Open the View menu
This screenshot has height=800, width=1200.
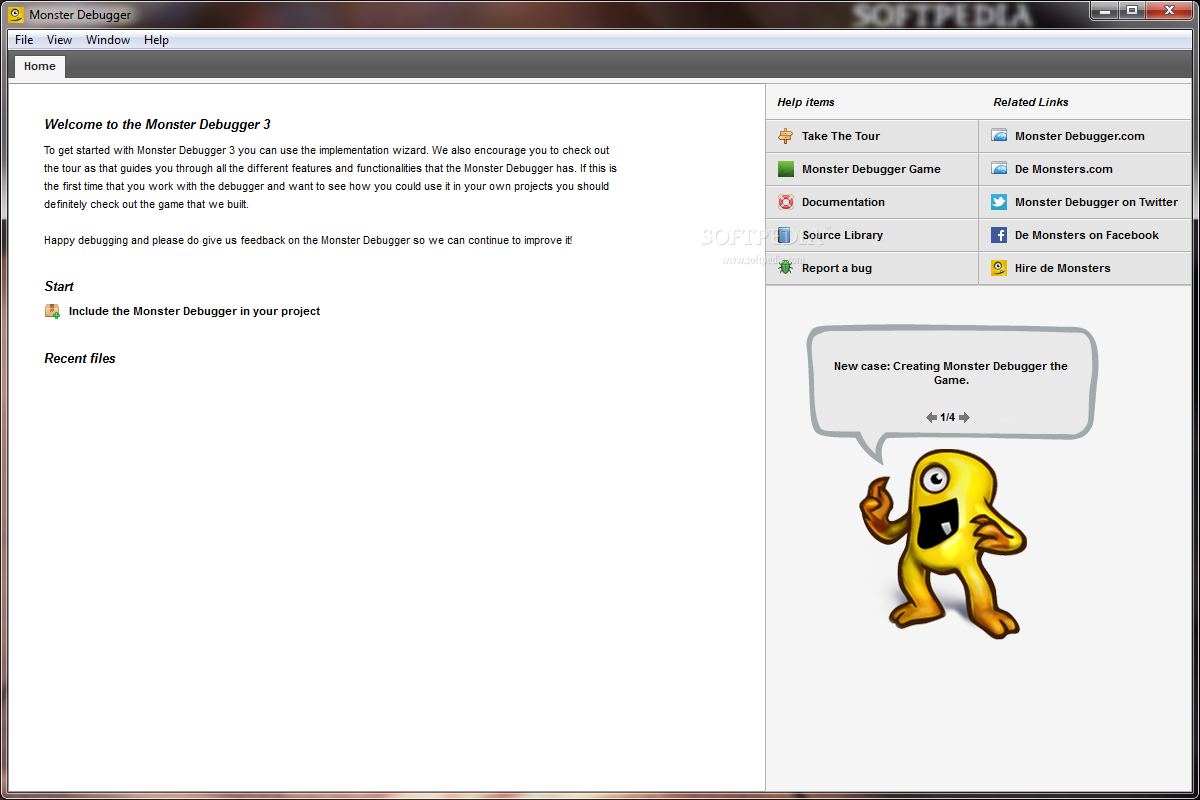coord(59,40)
